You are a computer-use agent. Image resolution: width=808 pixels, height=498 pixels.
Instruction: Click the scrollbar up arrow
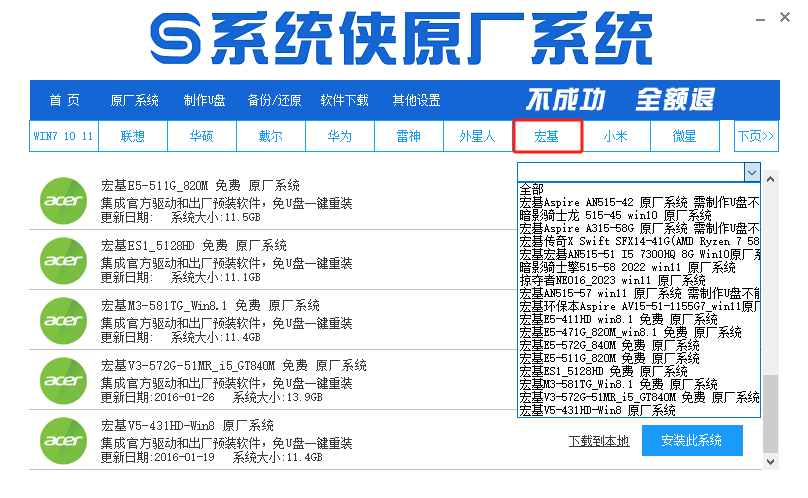point(770,179)
